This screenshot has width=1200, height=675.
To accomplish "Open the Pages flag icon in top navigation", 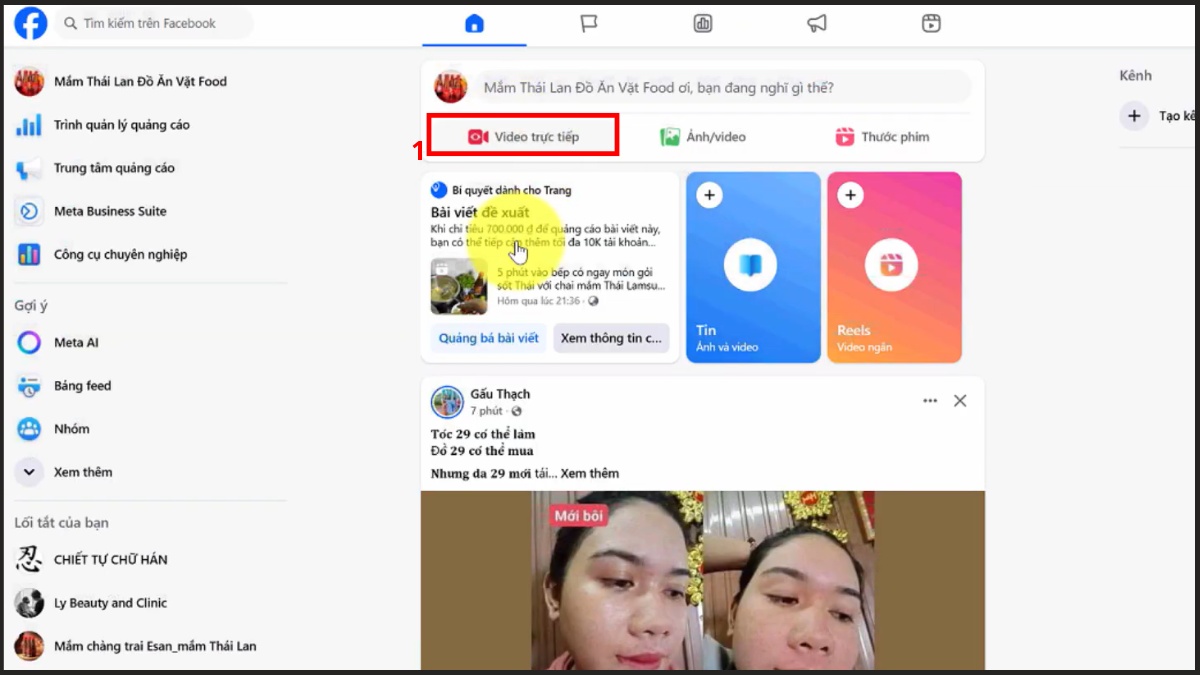I will click(x=588, y=24).
